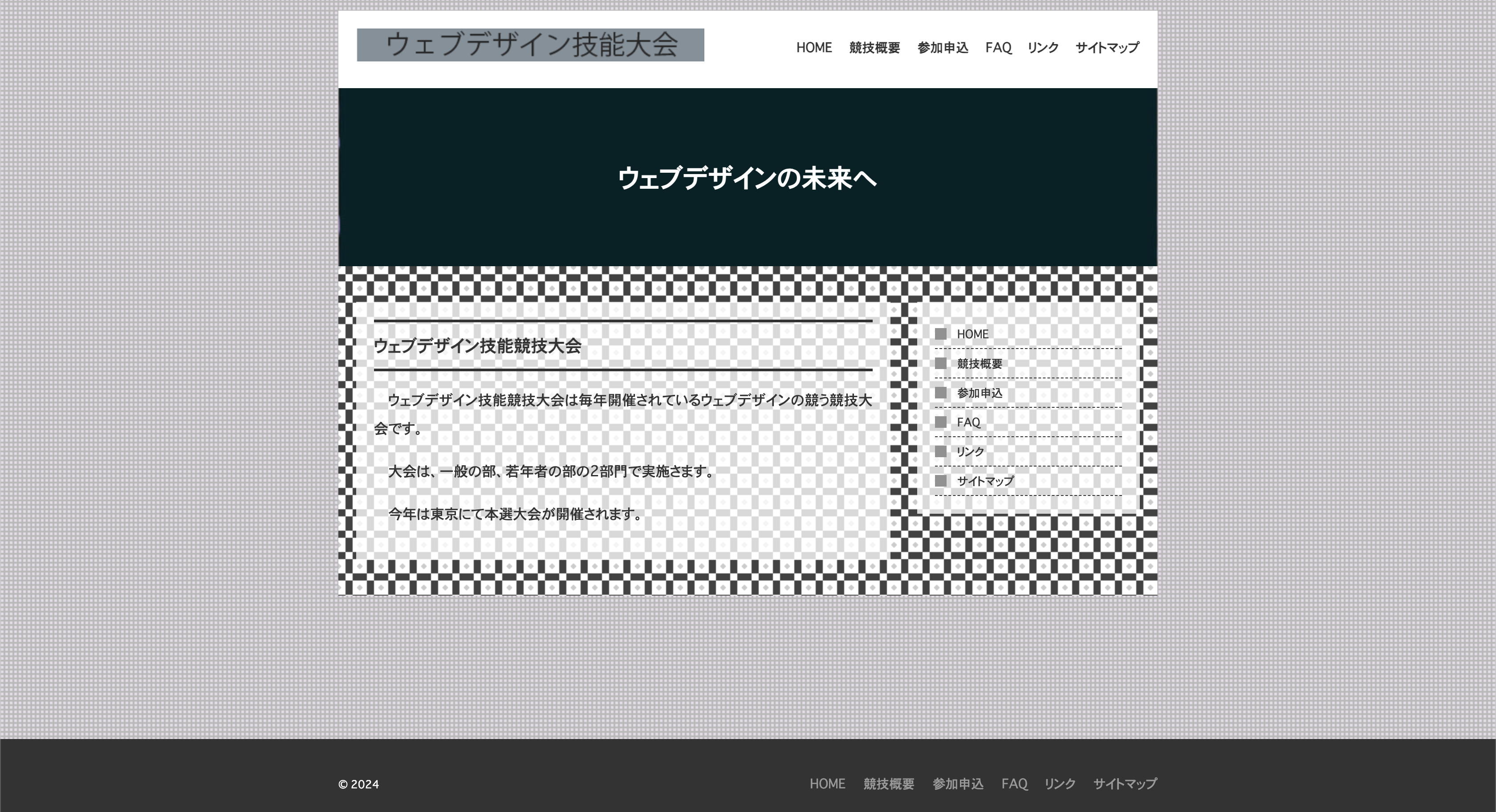Open FAQ in the footer navigation

pyautogui.click(x=1015, y=784)
